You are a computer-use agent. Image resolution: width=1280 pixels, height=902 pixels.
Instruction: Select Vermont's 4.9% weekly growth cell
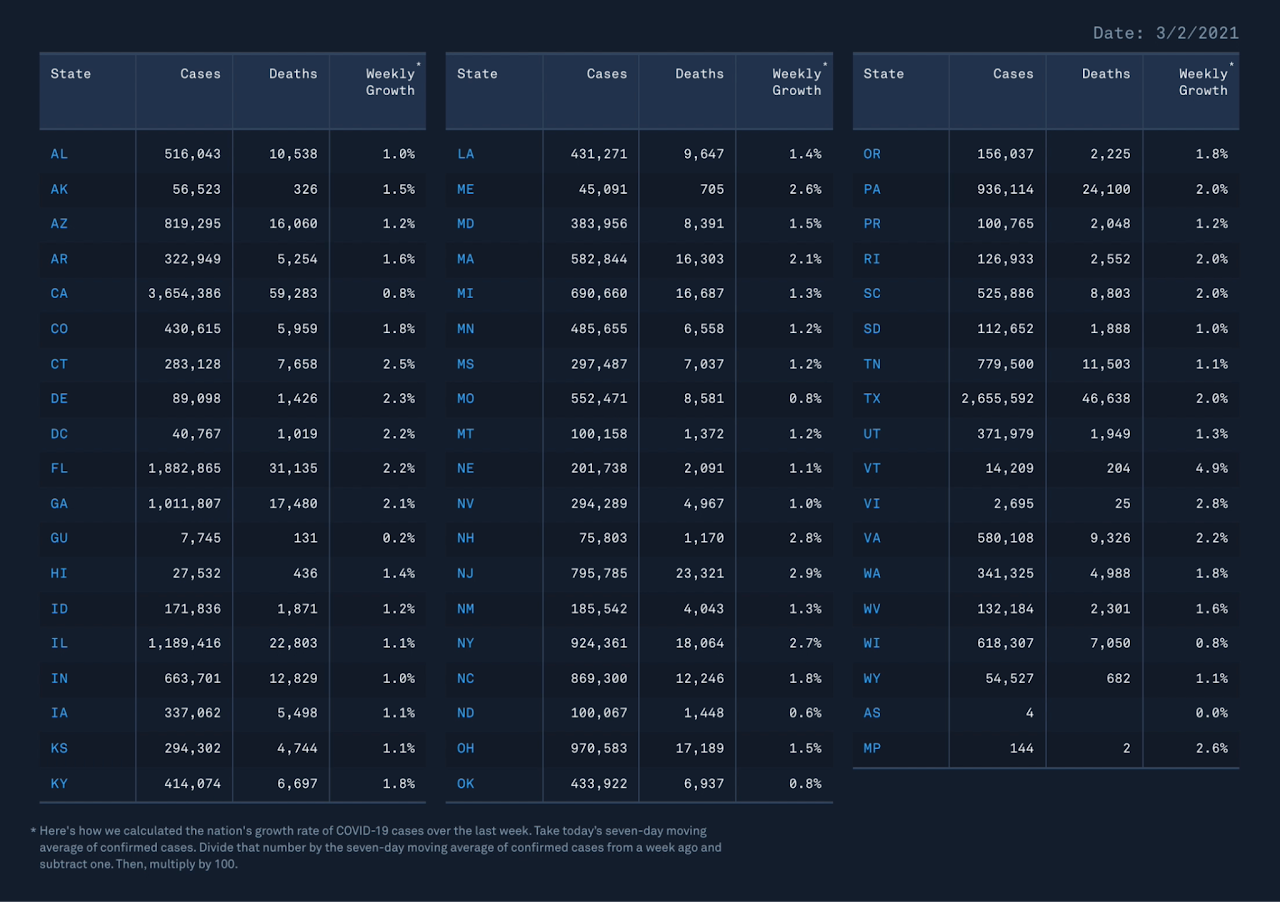pos(1211,468)
